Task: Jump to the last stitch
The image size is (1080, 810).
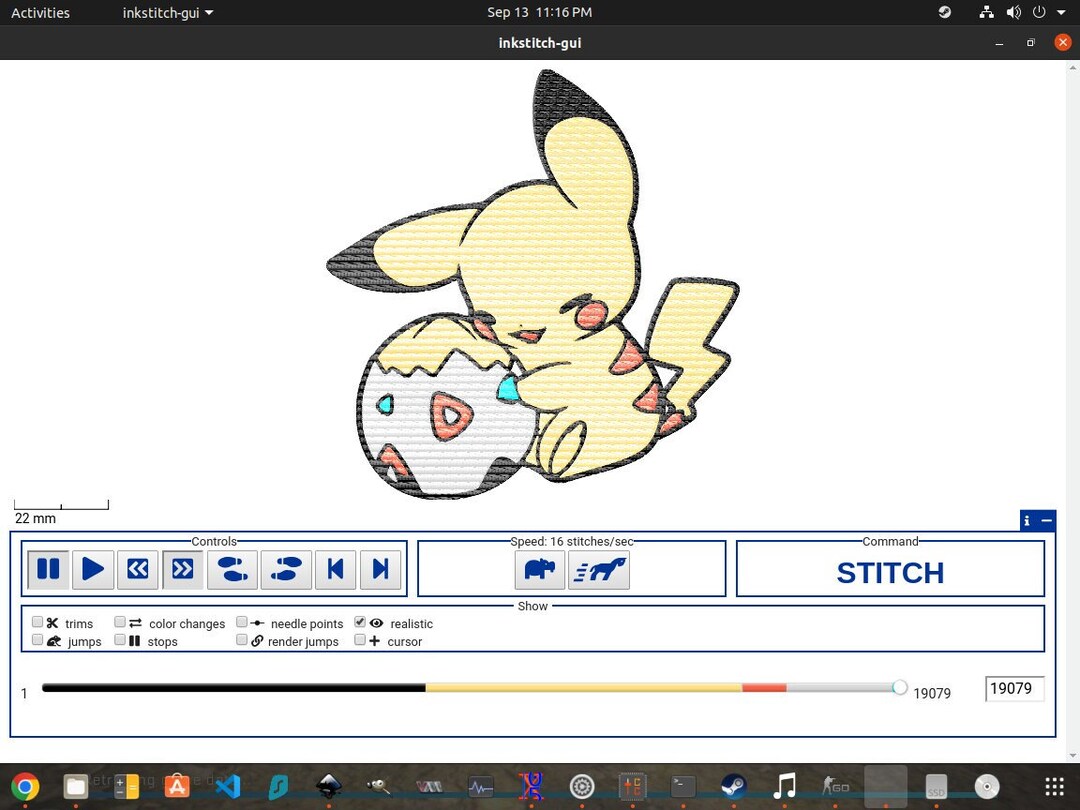Action: 380,569
